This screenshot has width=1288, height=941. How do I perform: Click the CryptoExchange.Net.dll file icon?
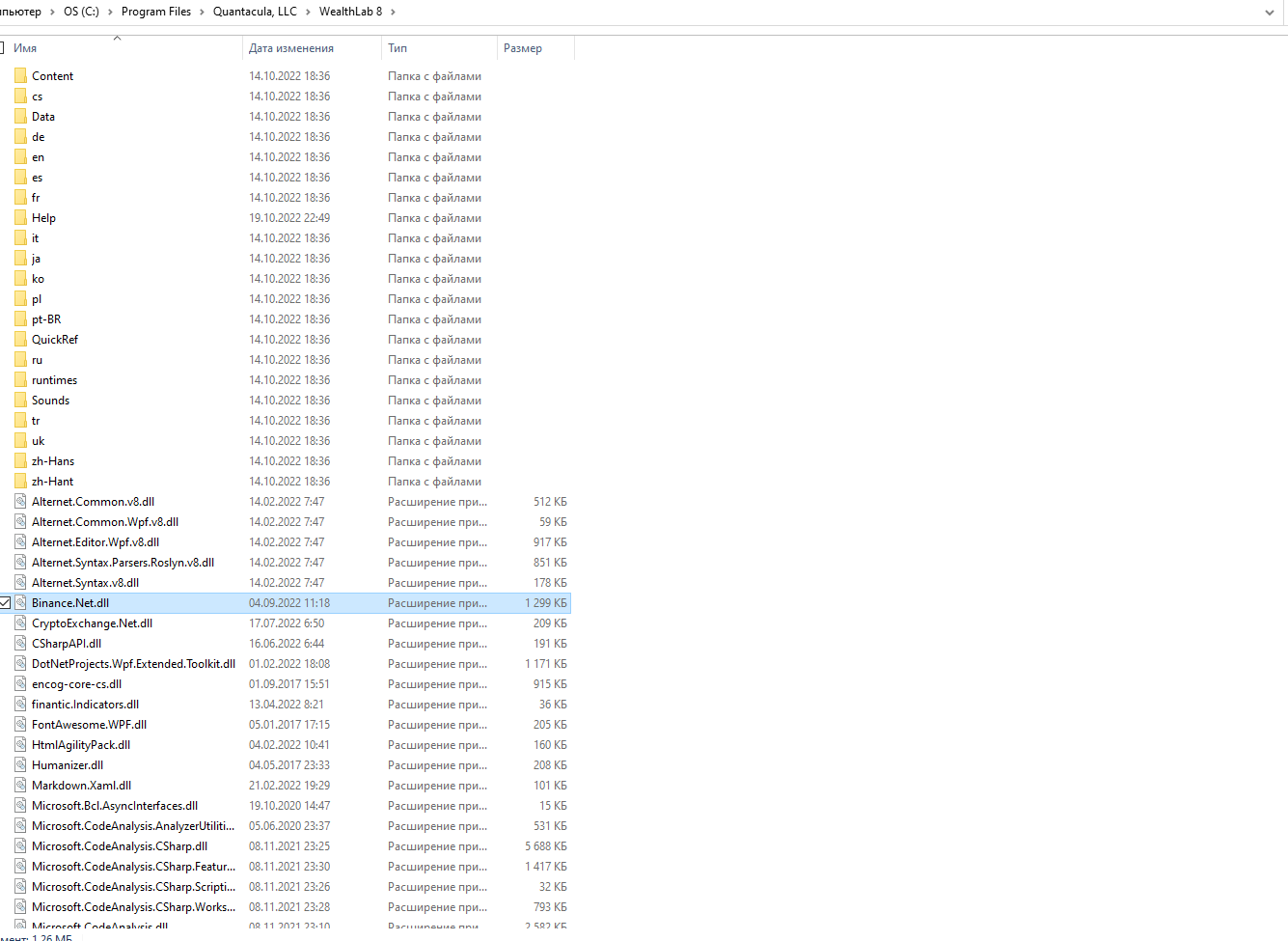click(x=20, y=623)
